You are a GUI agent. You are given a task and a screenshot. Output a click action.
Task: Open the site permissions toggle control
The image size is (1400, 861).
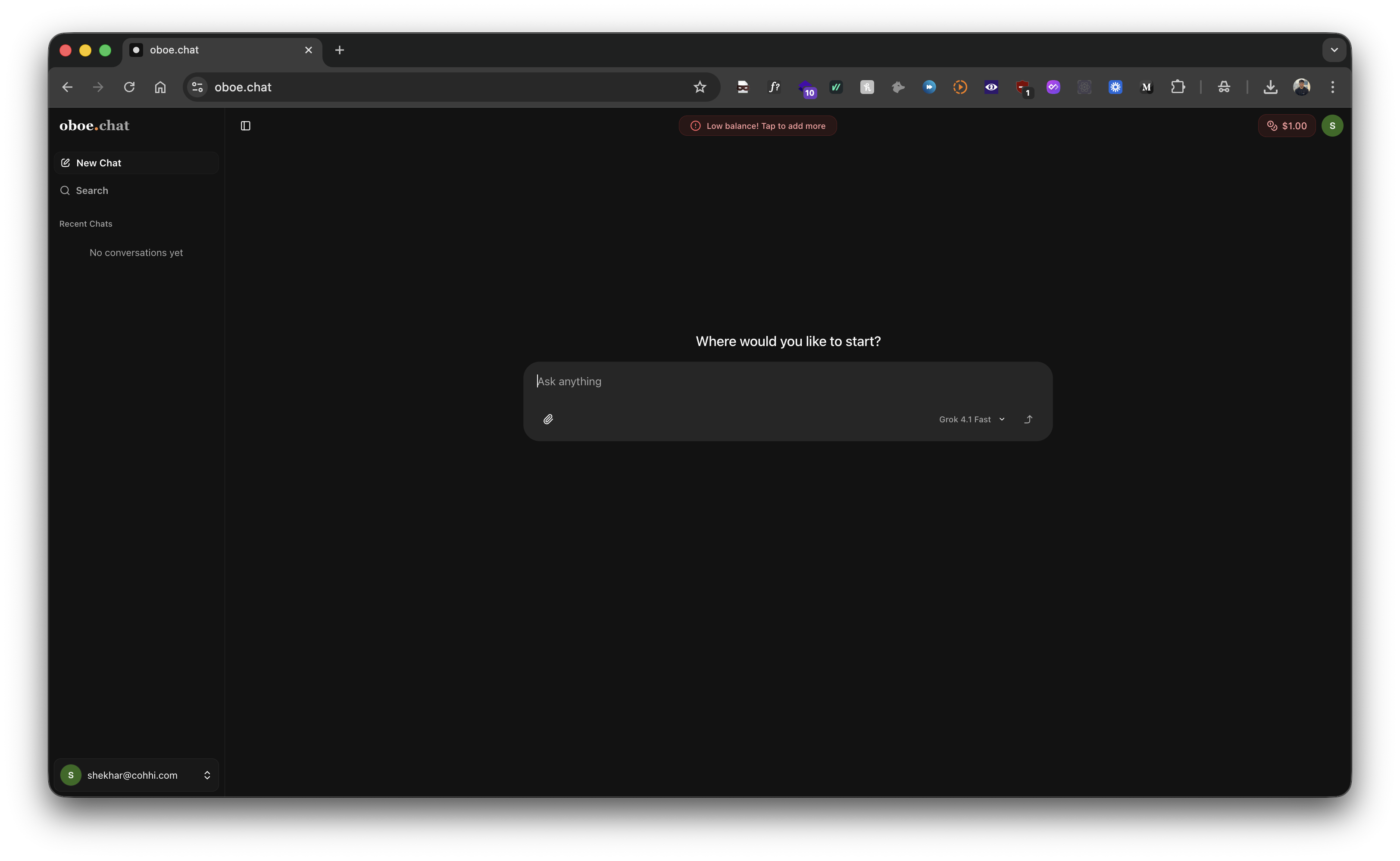tap(197, 87)
